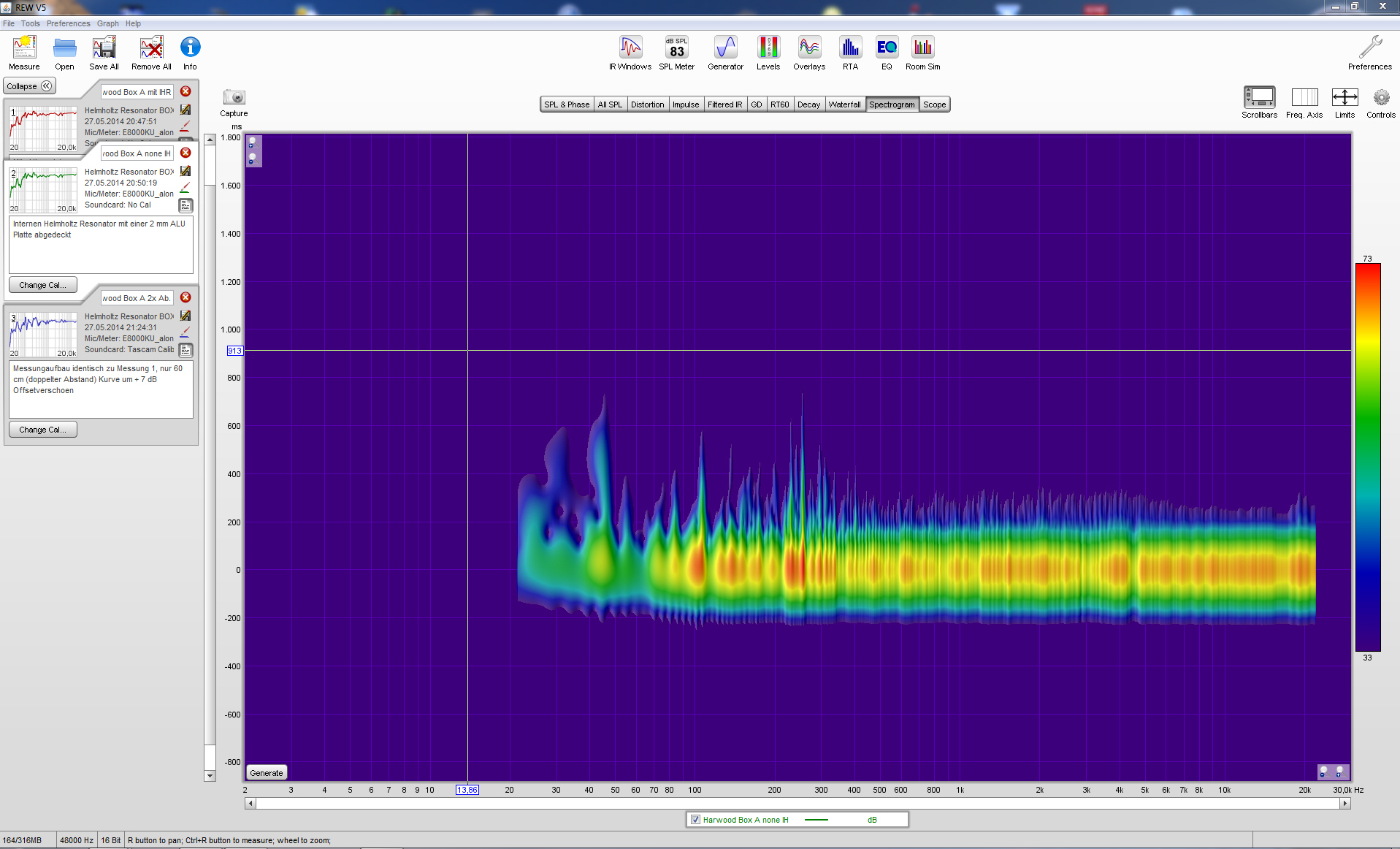Viewport: 1400px width, 849px height.
Task: Switch to Waterfall tab
Action: click(x=844, y=104)
